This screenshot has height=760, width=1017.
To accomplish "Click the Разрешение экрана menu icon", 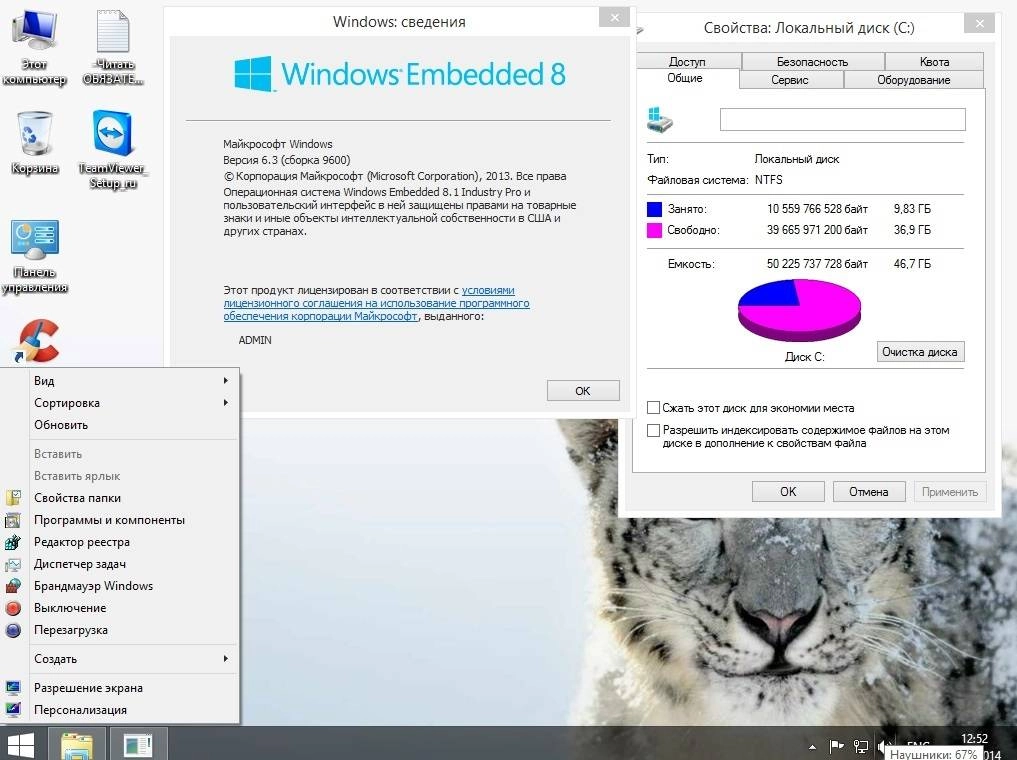I will coord(13,688).
